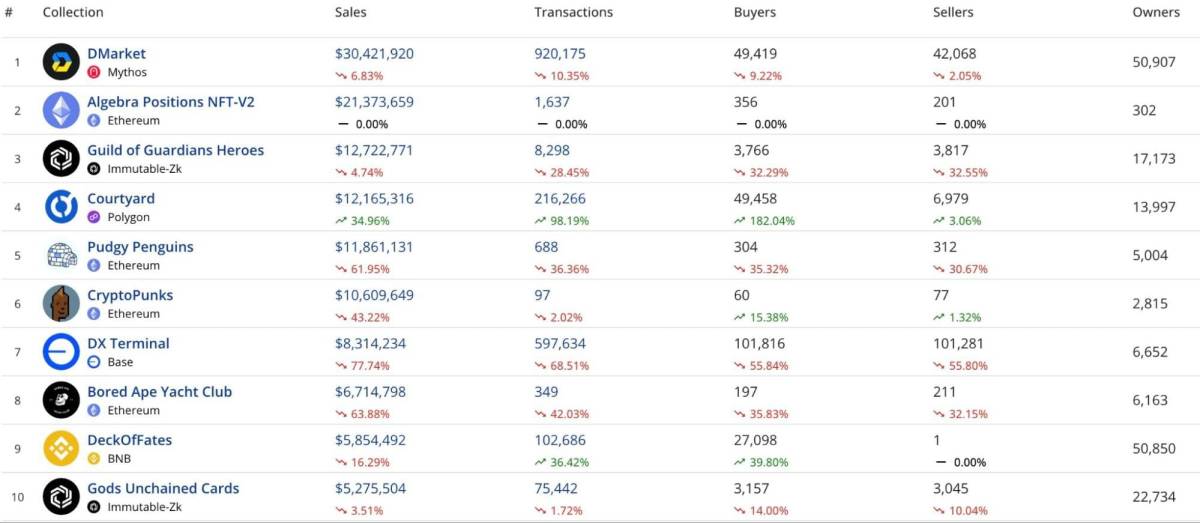Open the Courtyard collection link
The width and height of the screenshot is (1200, 523).
pyautogui.click(x=121, y=198)
